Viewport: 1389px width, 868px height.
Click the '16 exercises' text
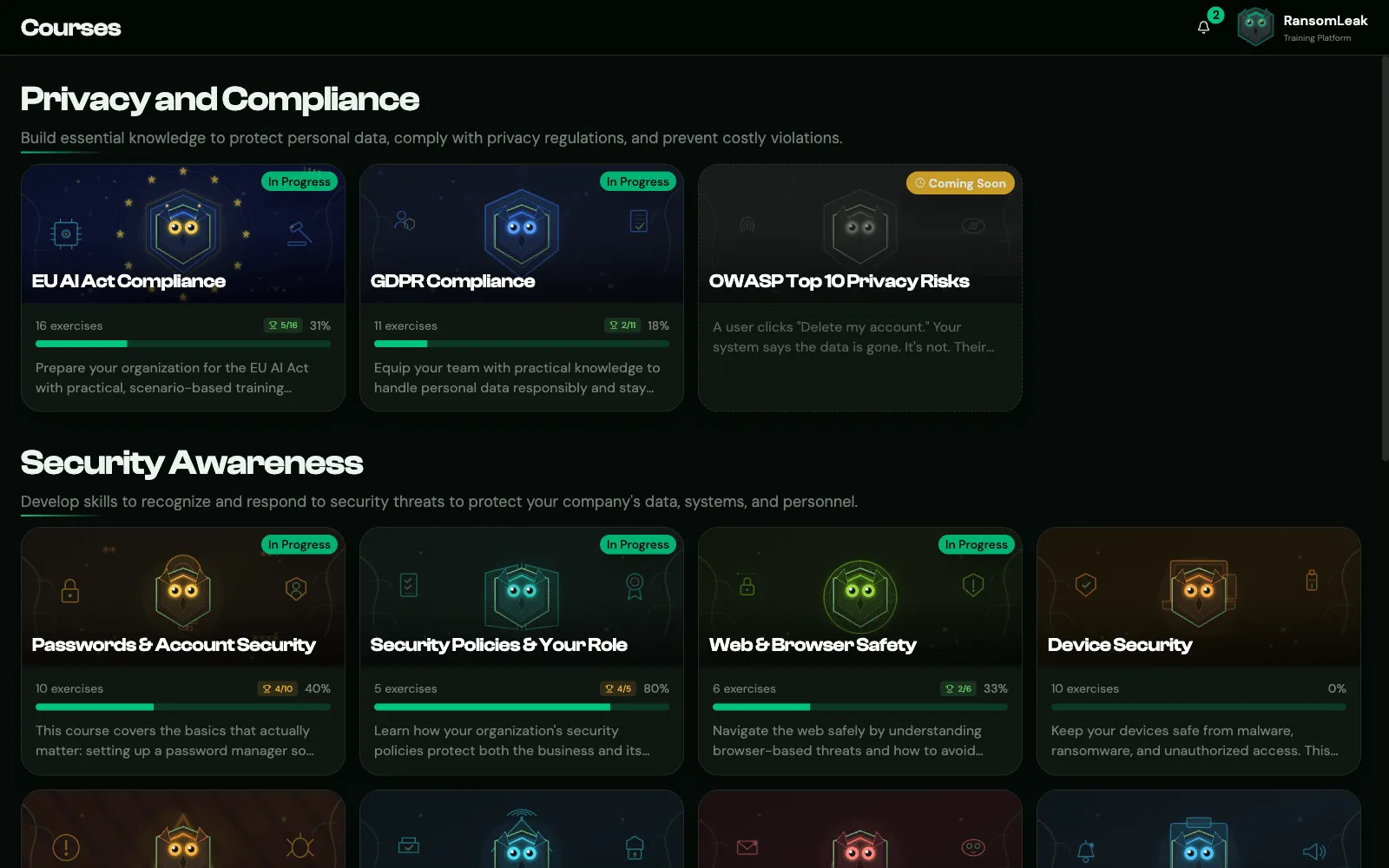tap(69, 325)
